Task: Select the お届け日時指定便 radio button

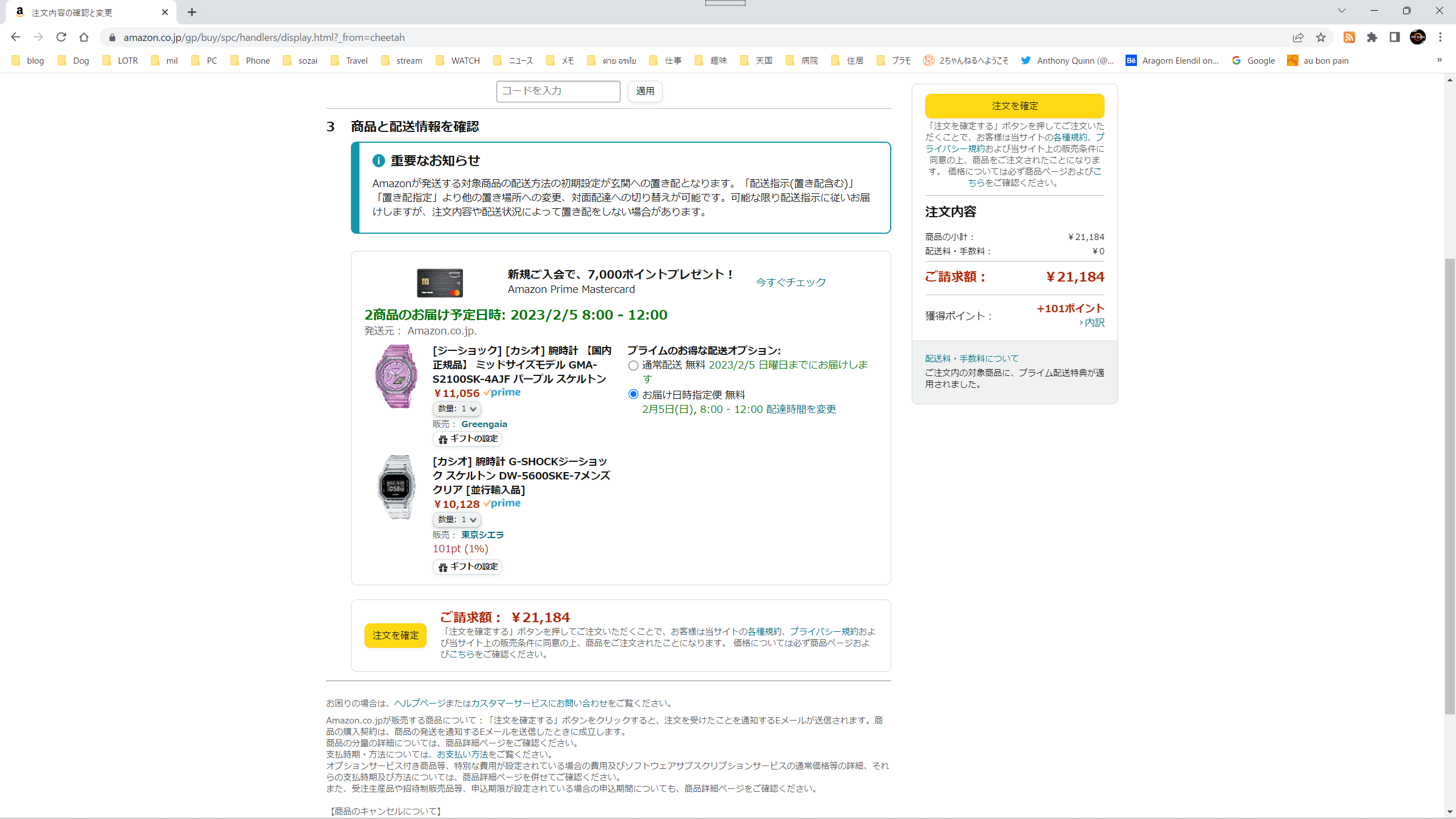Action: [x=633, y=394]
